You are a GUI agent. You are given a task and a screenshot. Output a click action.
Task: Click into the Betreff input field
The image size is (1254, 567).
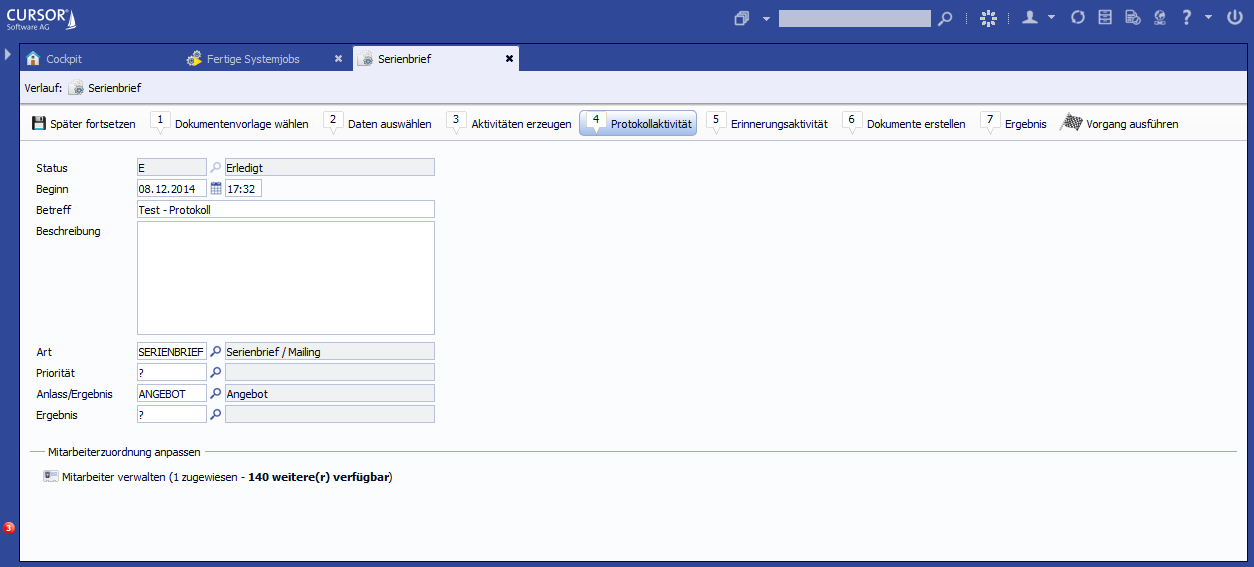point(285,210)
